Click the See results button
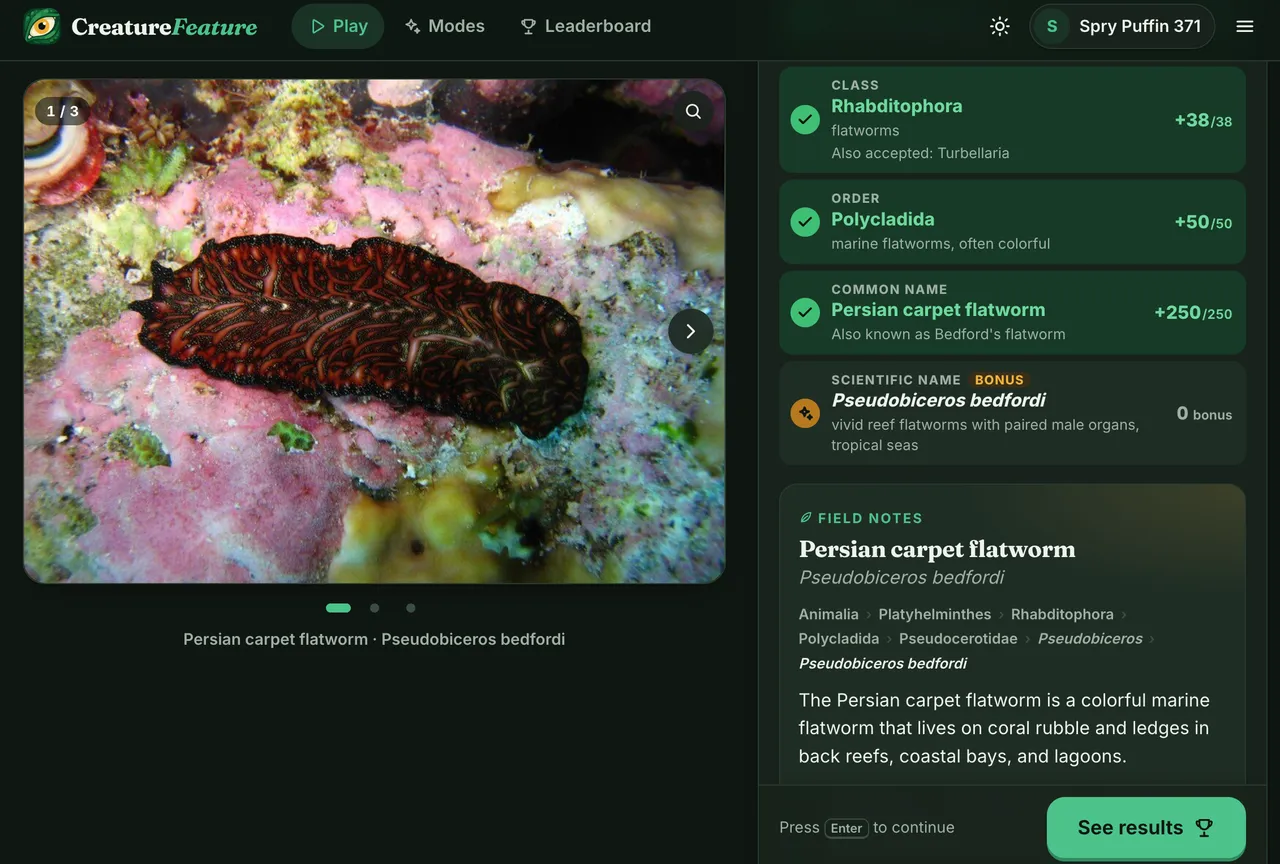1280x864 pixels. pyautogui.click(x=1146, y=827)
